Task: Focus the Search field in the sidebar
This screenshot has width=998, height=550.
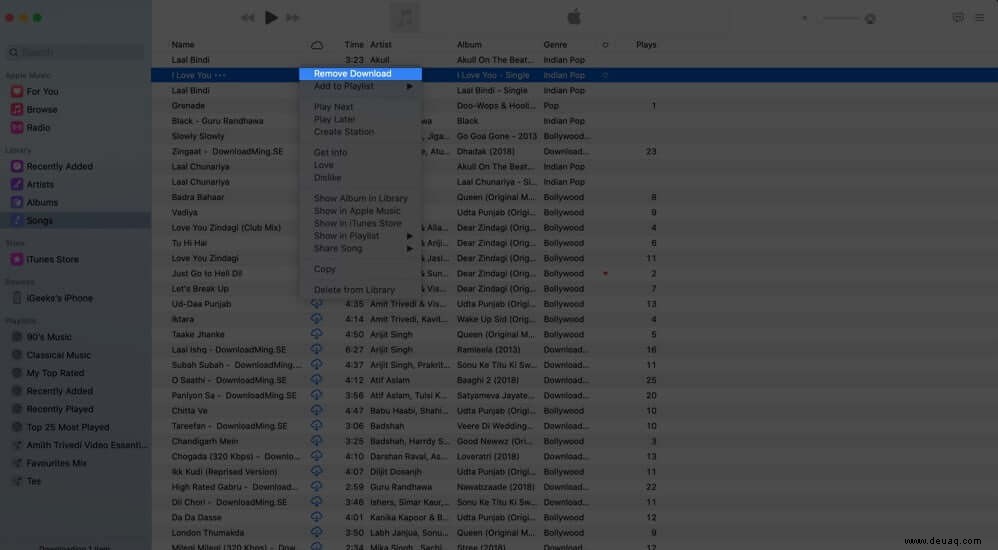Action: click(75, 52)
